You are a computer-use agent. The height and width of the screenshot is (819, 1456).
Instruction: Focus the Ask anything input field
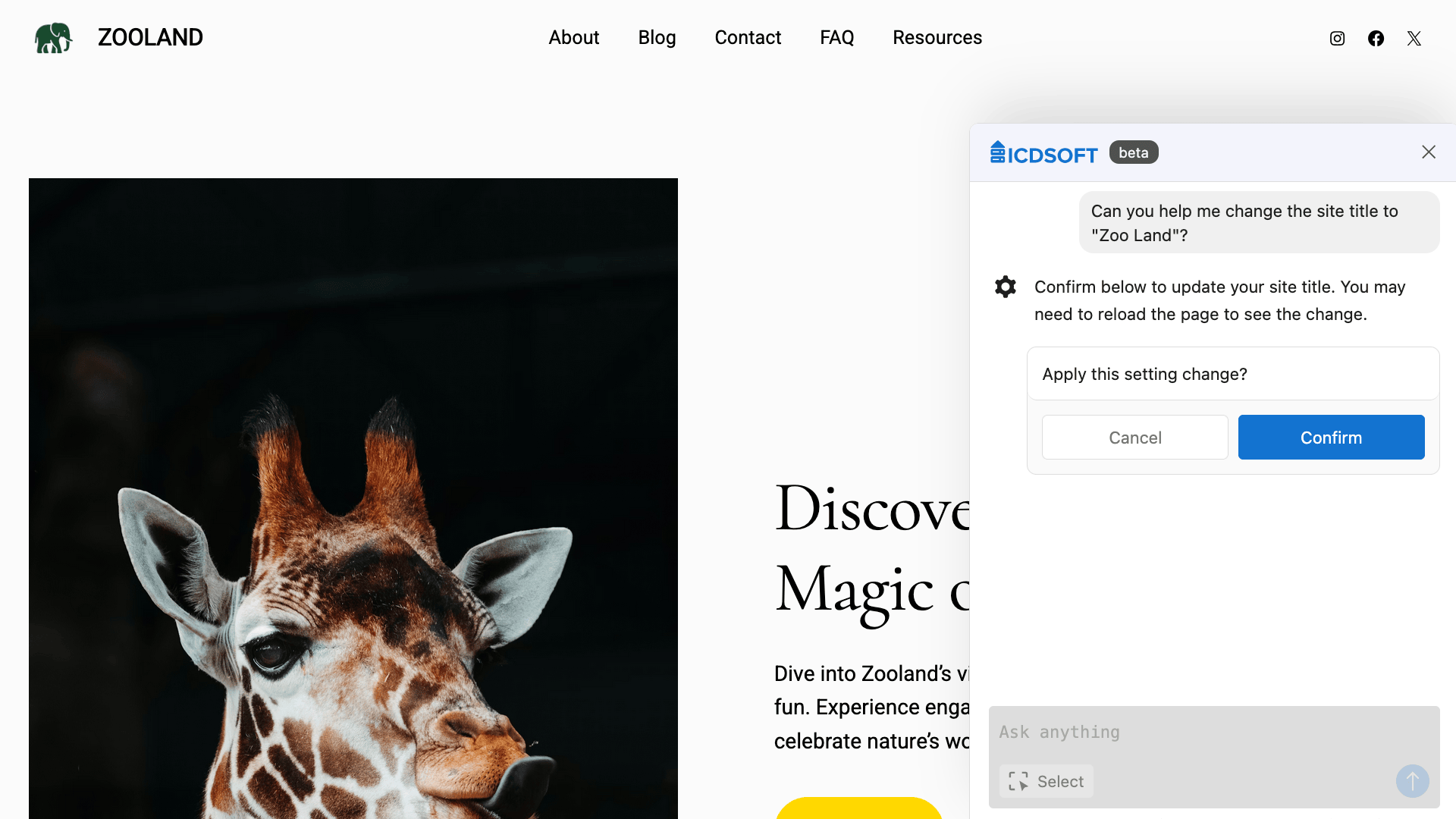(x=1213, y=733)
